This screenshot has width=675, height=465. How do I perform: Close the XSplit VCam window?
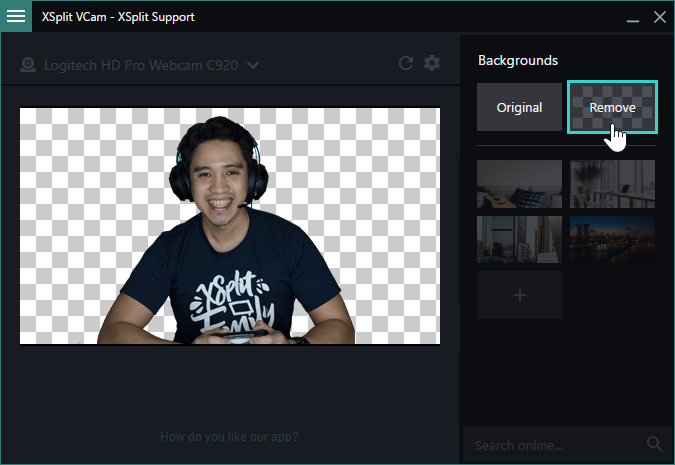(659, 17)
